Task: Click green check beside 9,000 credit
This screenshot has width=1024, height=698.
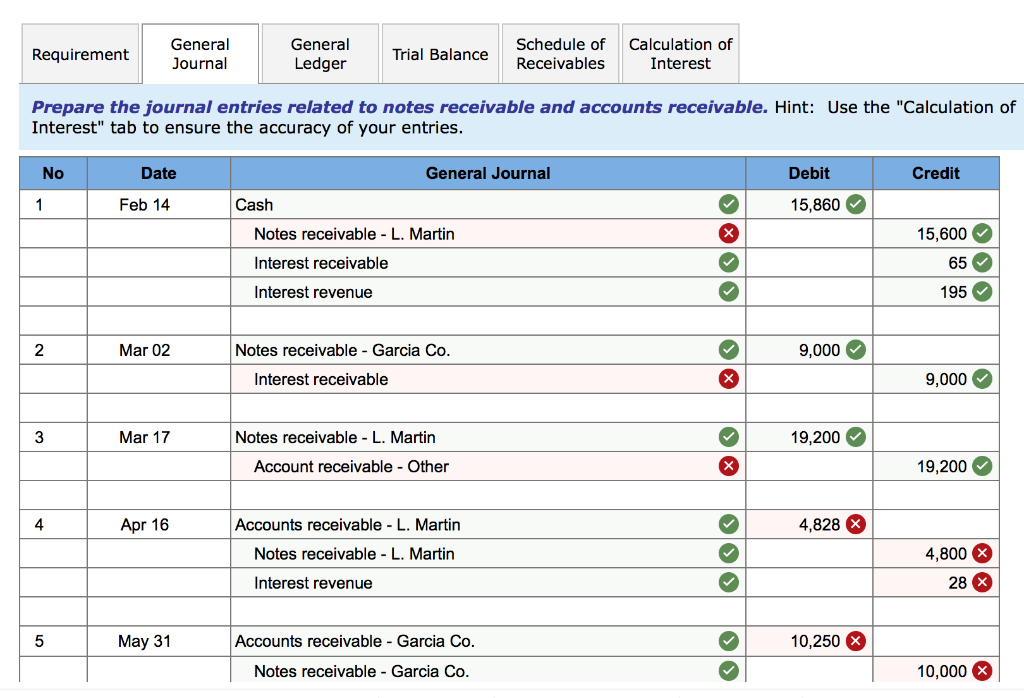Action: pos(982,379)
